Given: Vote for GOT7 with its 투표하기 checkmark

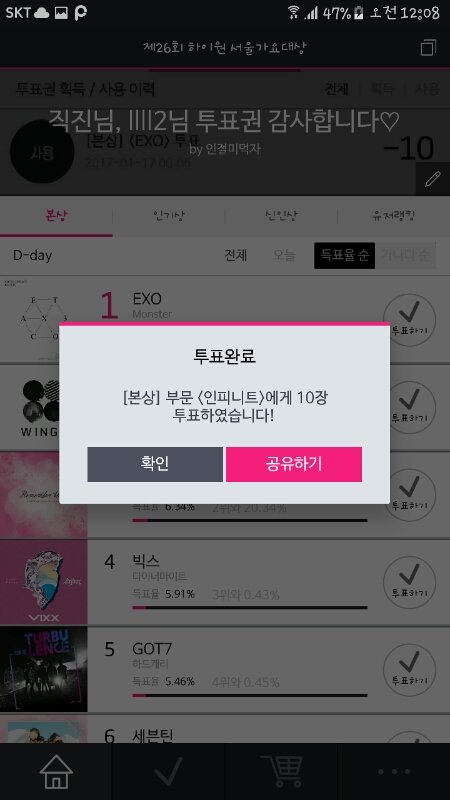Looking at the screenshot, I should (x=409, y=670).
